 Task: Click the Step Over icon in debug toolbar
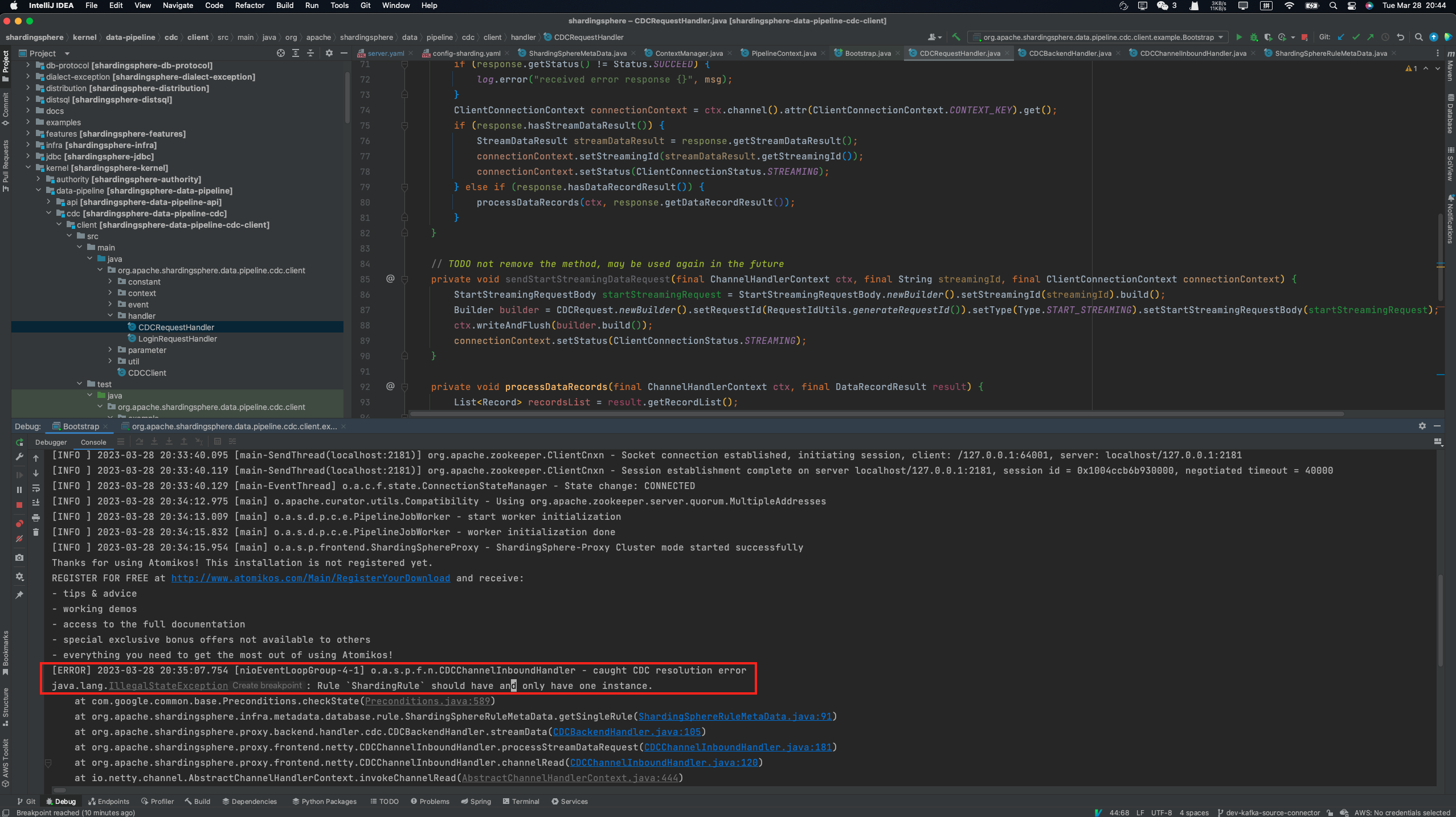point(140,442)
